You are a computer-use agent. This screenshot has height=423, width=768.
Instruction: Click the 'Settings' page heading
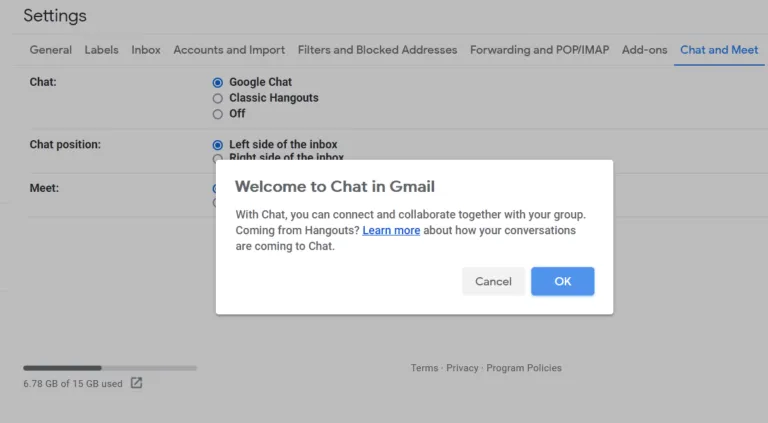55,16
